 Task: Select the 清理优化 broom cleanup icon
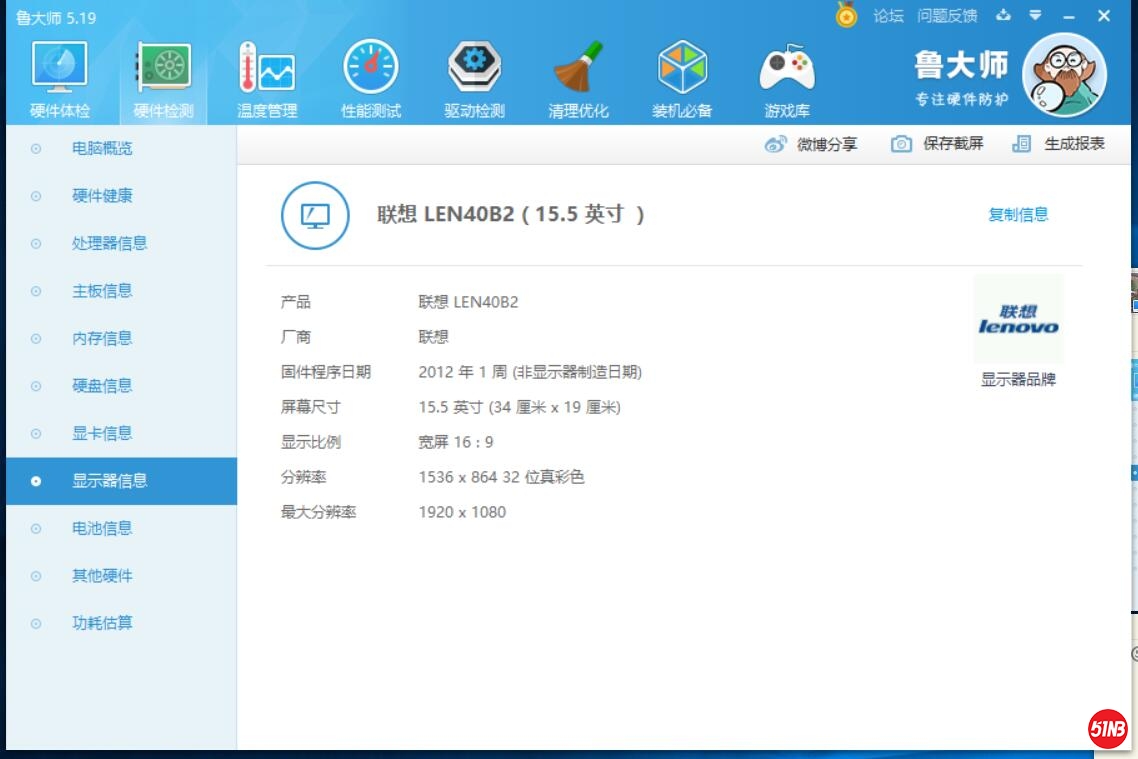(x=578, y=70)
